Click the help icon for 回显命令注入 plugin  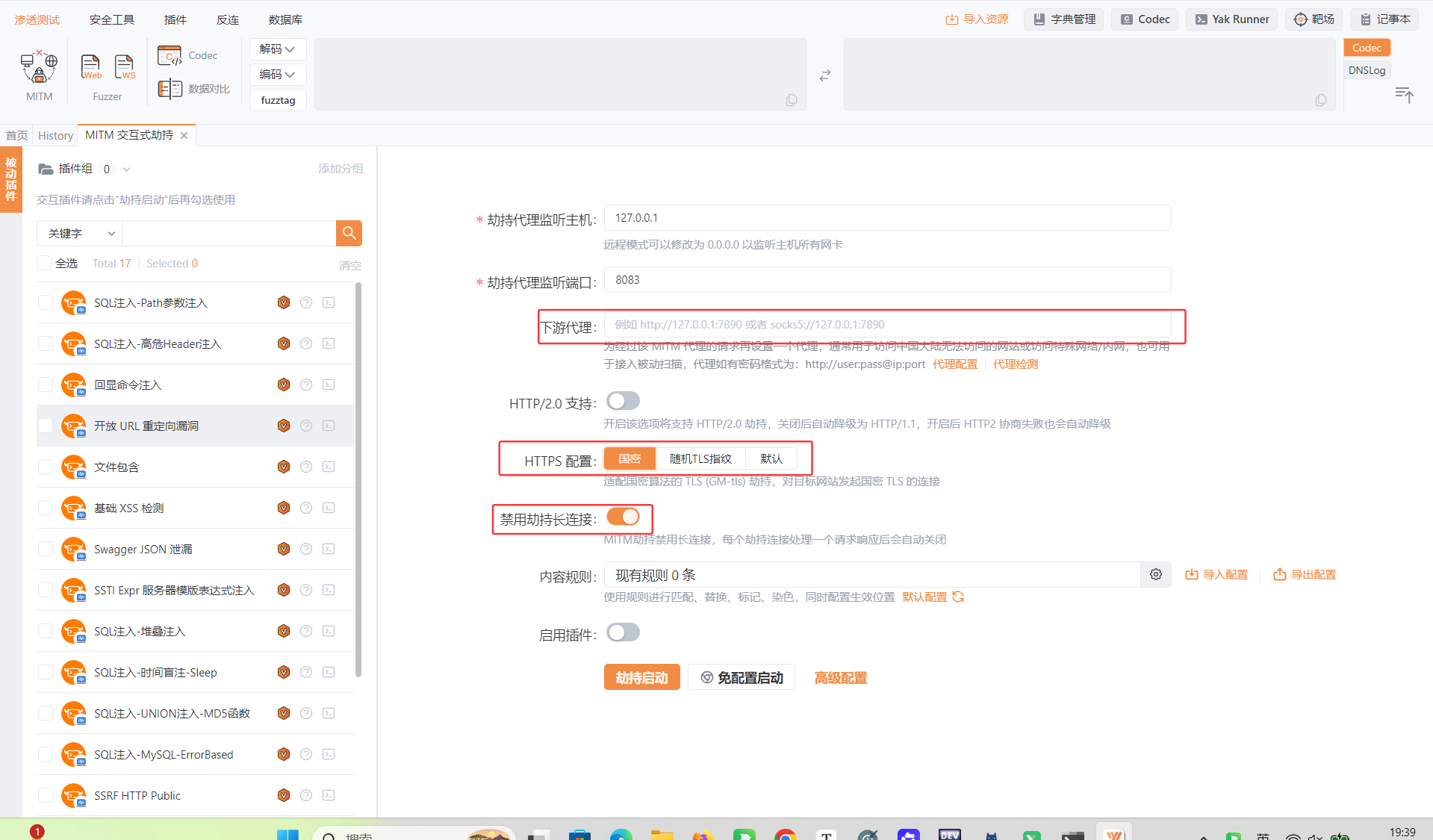pos(306,385)
